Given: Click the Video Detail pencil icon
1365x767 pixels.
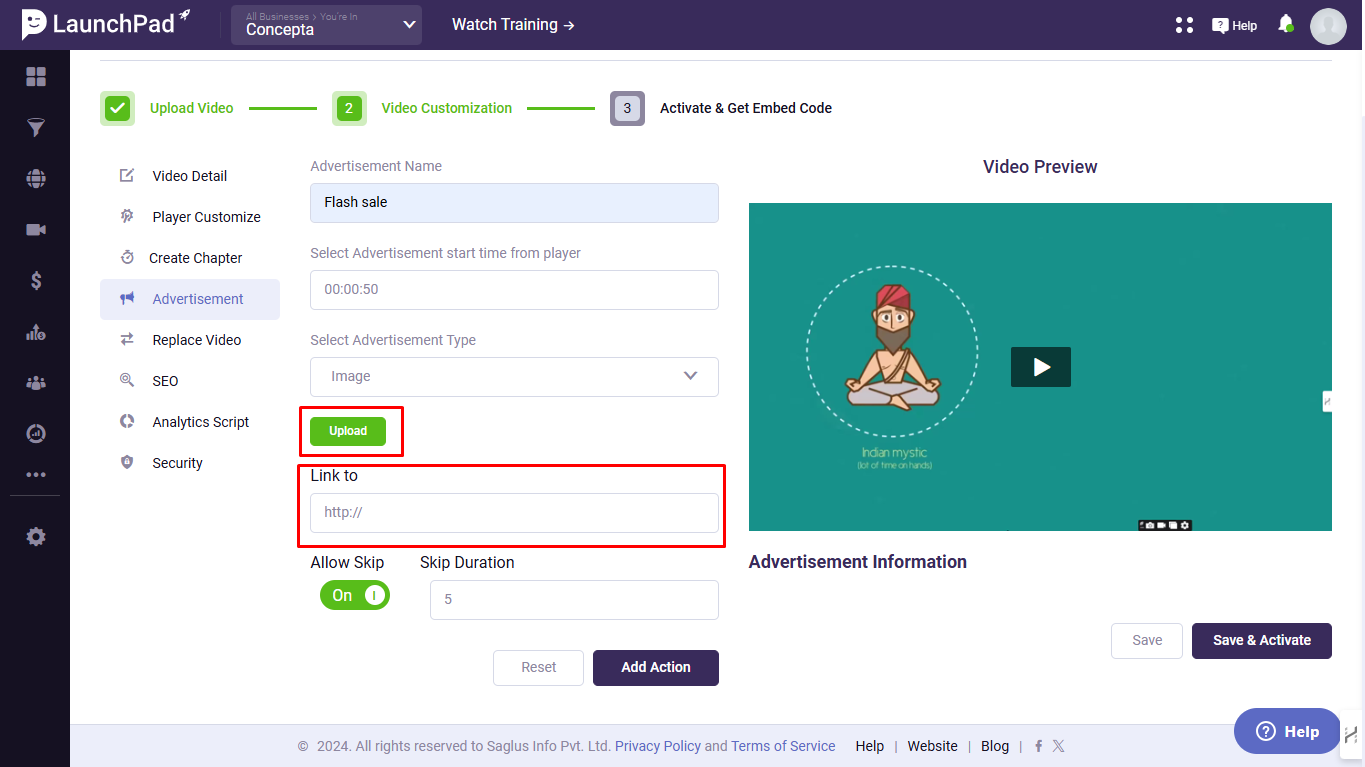Looking at the screenshot, I should click(x=127, y=176).
